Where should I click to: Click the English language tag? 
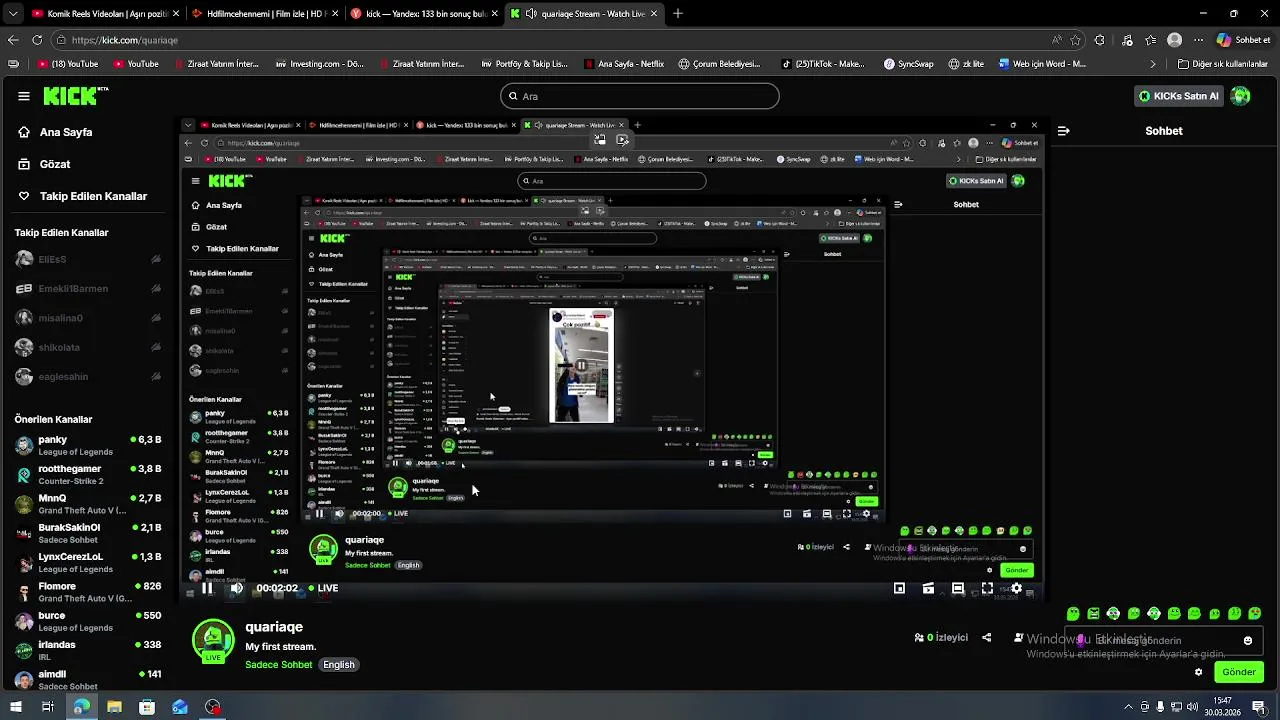339,665
